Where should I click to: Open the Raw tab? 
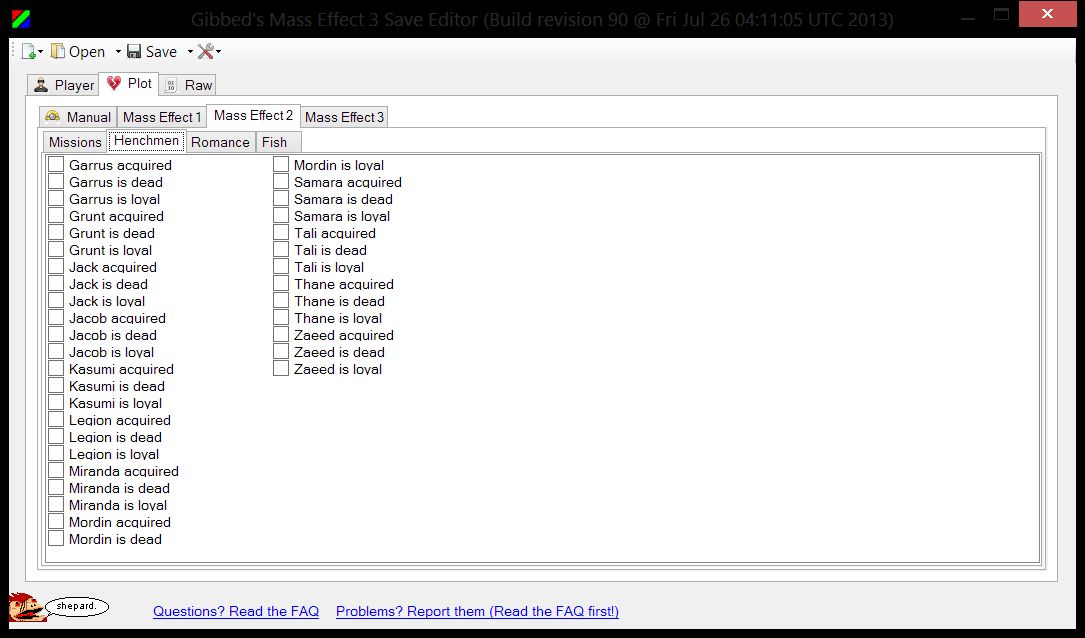pyautogui.click(x=188, y=85)
